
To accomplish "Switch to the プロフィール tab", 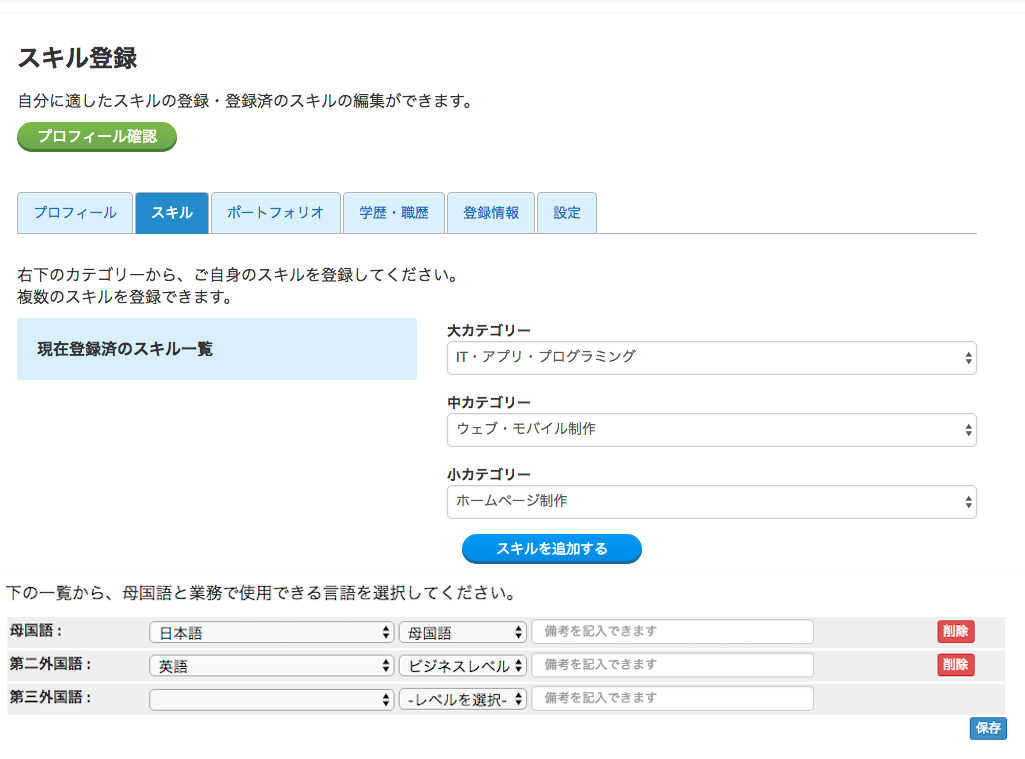I will 75,213.
